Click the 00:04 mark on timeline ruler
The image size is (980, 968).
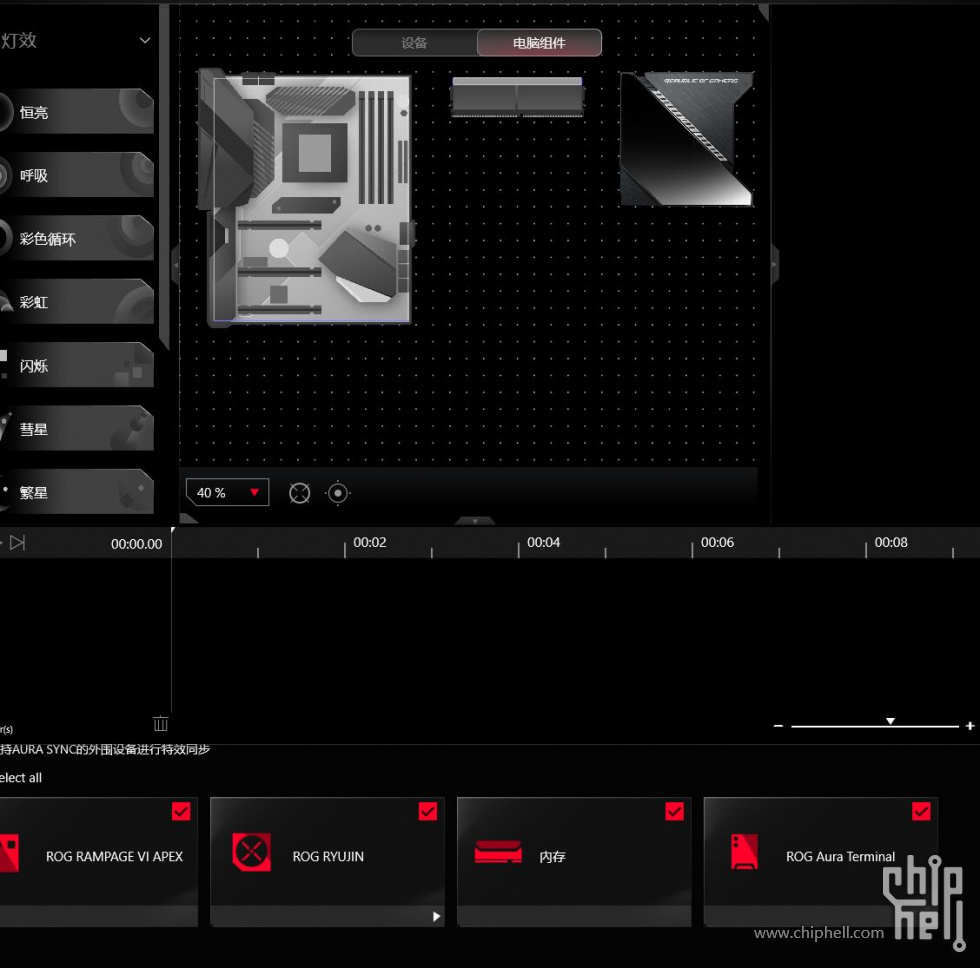(x=543, y=542)
